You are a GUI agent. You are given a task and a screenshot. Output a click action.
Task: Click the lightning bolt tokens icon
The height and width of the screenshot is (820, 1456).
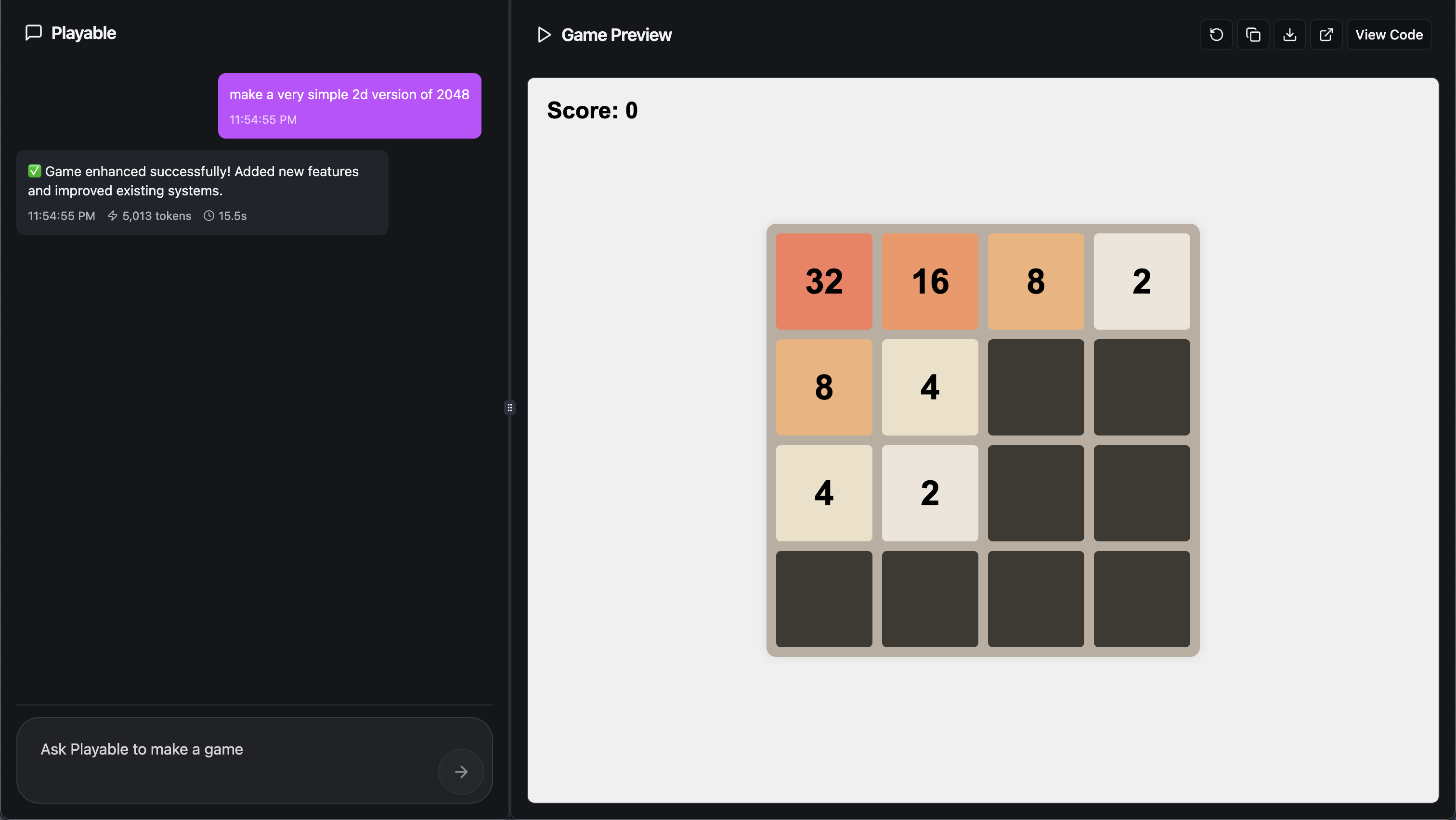(113, 216)
